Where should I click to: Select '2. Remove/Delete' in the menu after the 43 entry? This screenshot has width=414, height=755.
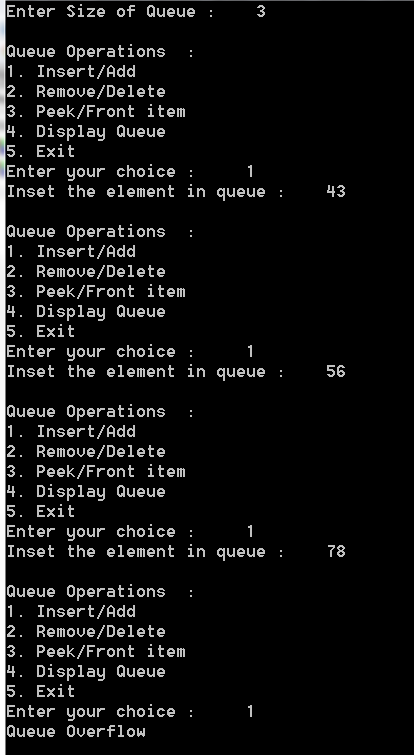tap(86, 272)
